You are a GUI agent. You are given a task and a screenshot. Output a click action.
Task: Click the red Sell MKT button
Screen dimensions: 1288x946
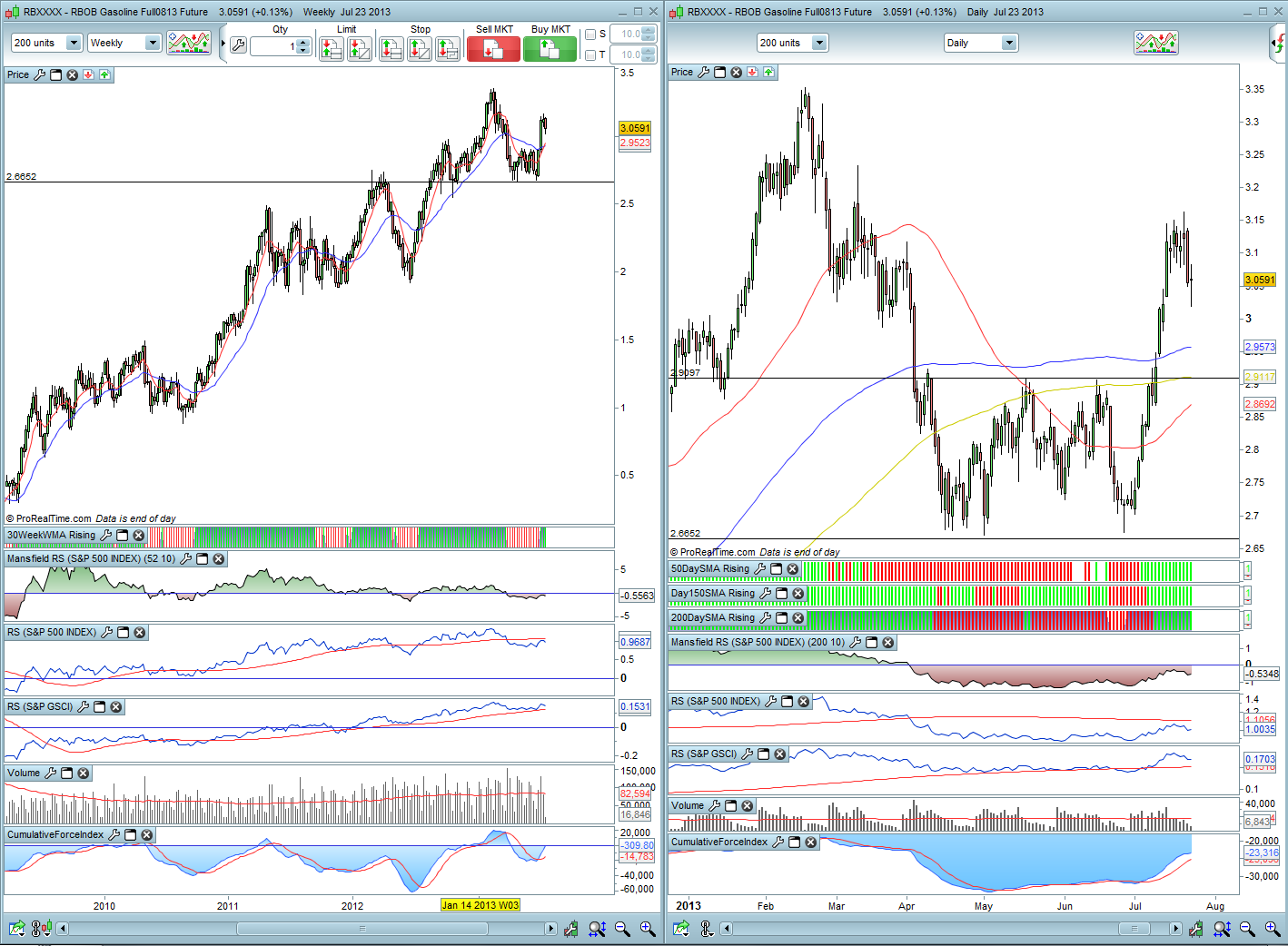493,49
